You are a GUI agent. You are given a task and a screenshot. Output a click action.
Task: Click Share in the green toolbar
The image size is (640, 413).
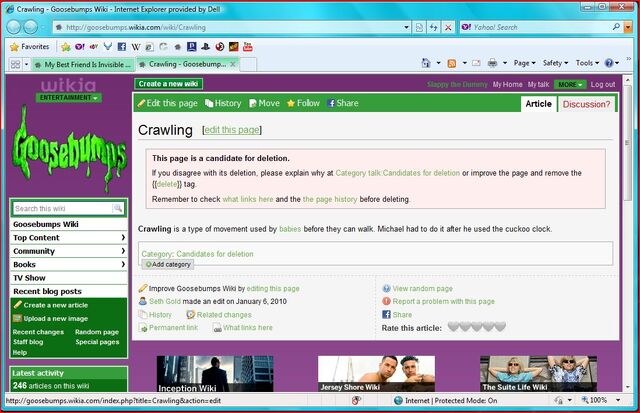tap(343, 103)
